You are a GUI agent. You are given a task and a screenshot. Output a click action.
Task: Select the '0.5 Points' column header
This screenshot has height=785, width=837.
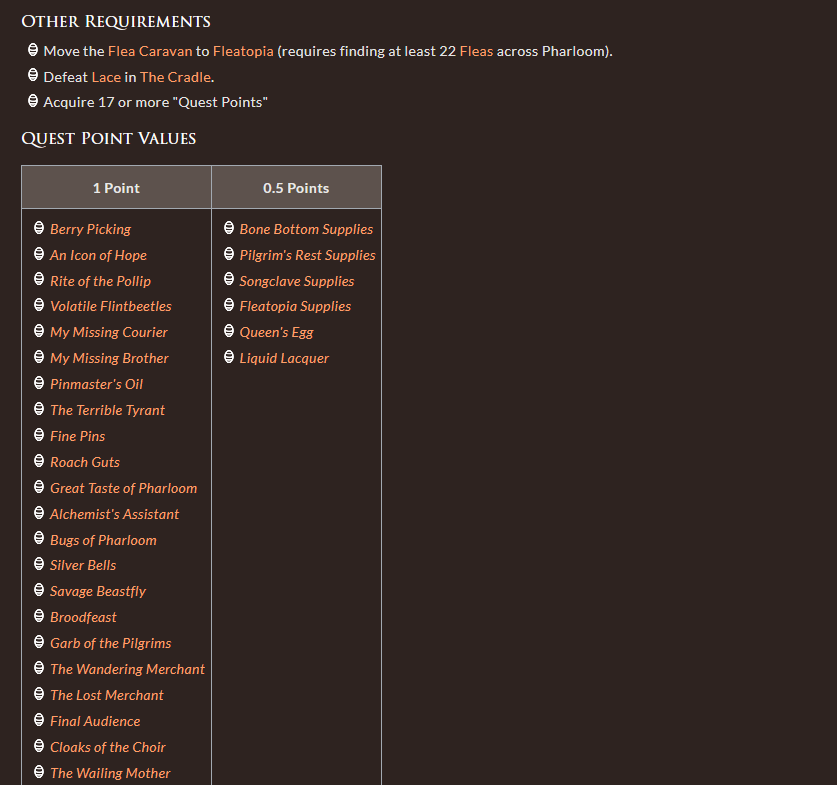pyautogui.click(x=296, y=188)
